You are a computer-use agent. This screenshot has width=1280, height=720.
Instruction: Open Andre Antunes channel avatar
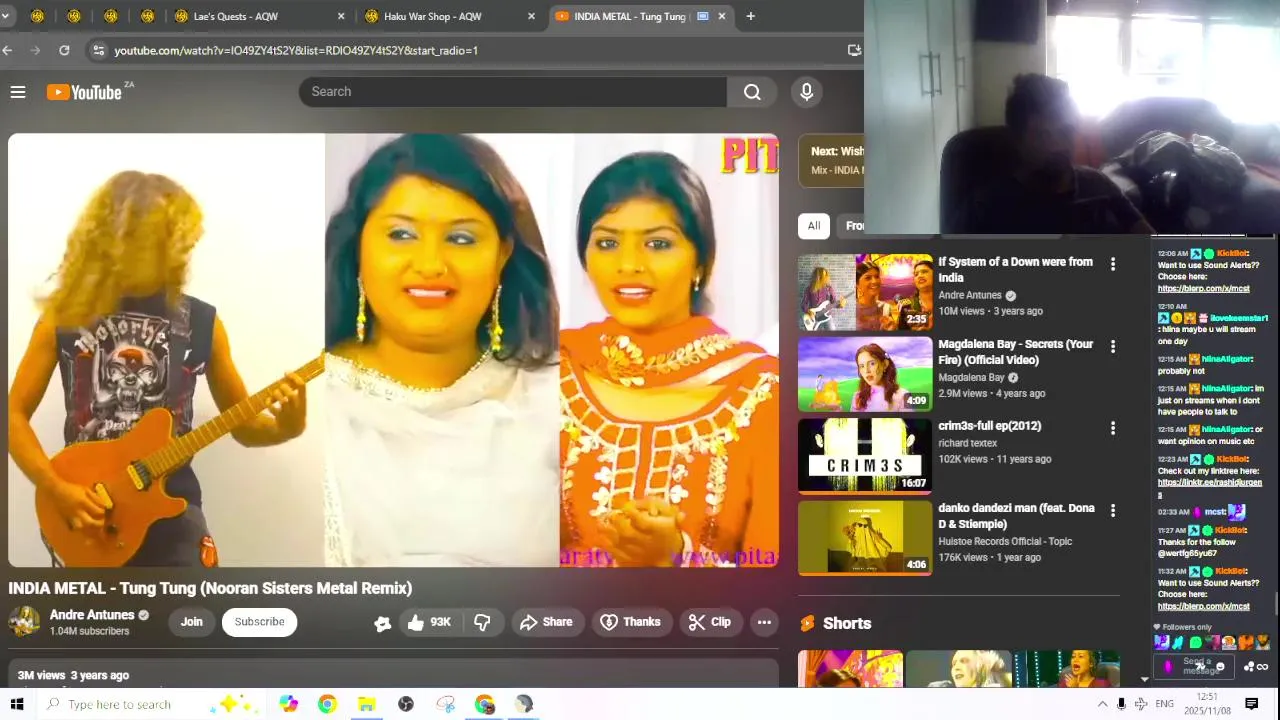pos(24,622)
